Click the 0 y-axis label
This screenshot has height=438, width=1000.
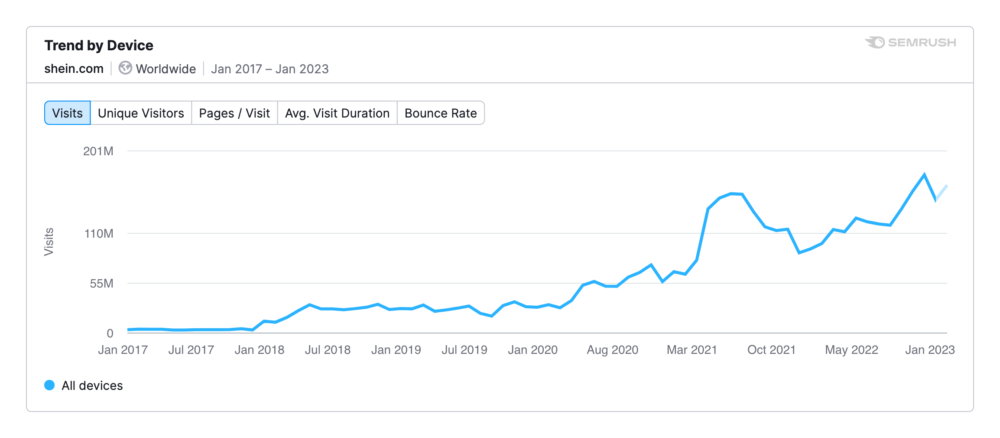110,333
